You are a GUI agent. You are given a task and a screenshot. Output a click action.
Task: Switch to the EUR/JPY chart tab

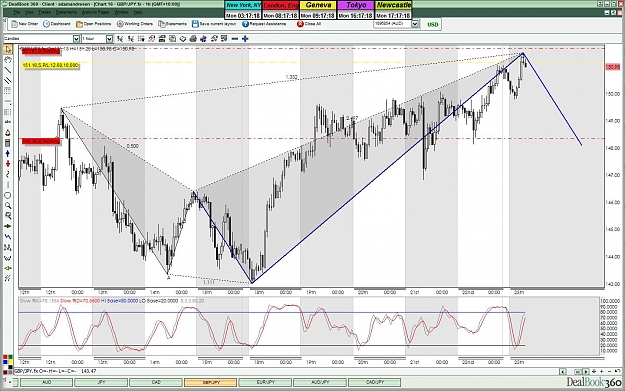[x=265, y=382]
